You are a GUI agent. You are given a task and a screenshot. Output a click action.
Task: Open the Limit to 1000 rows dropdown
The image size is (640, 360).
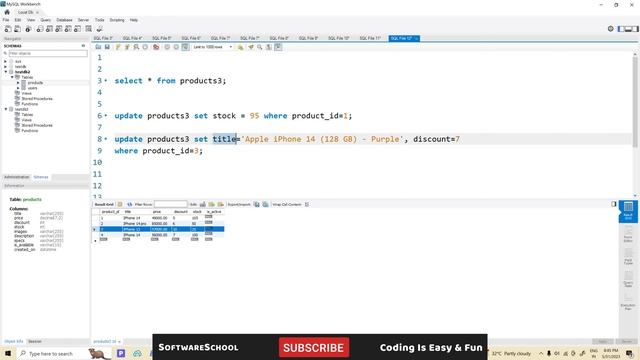click(212, 47)
